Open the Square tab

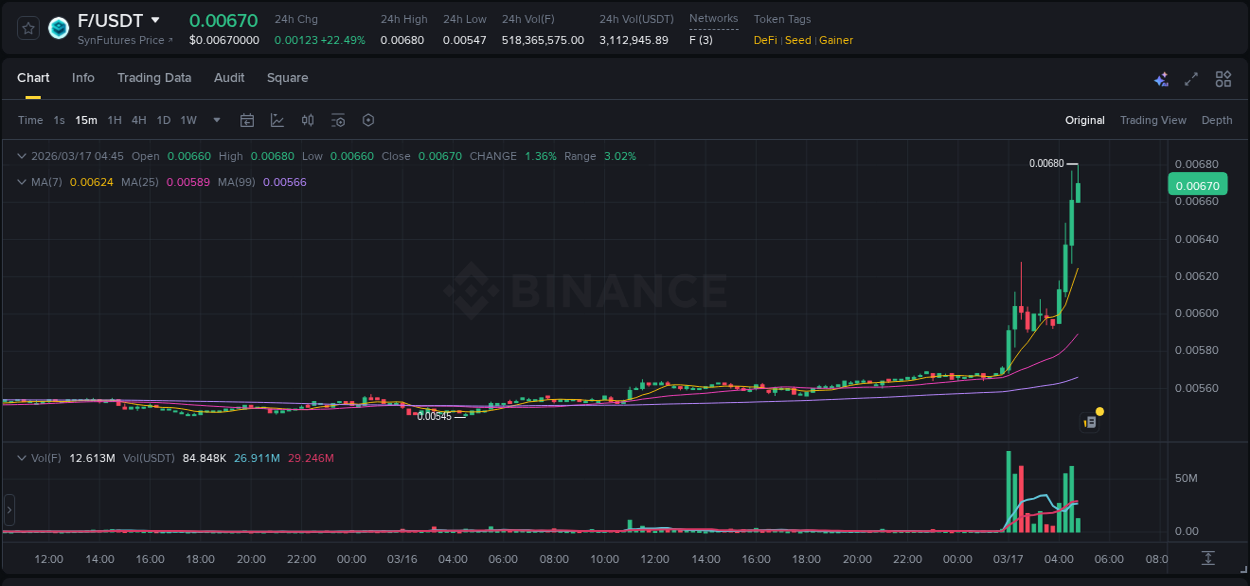287,78
